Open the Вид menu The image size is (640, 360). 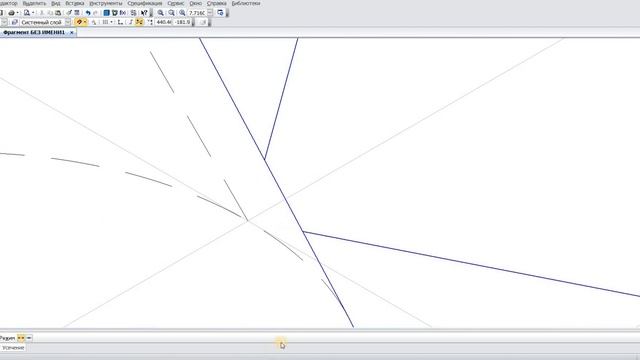pos(56,3)
